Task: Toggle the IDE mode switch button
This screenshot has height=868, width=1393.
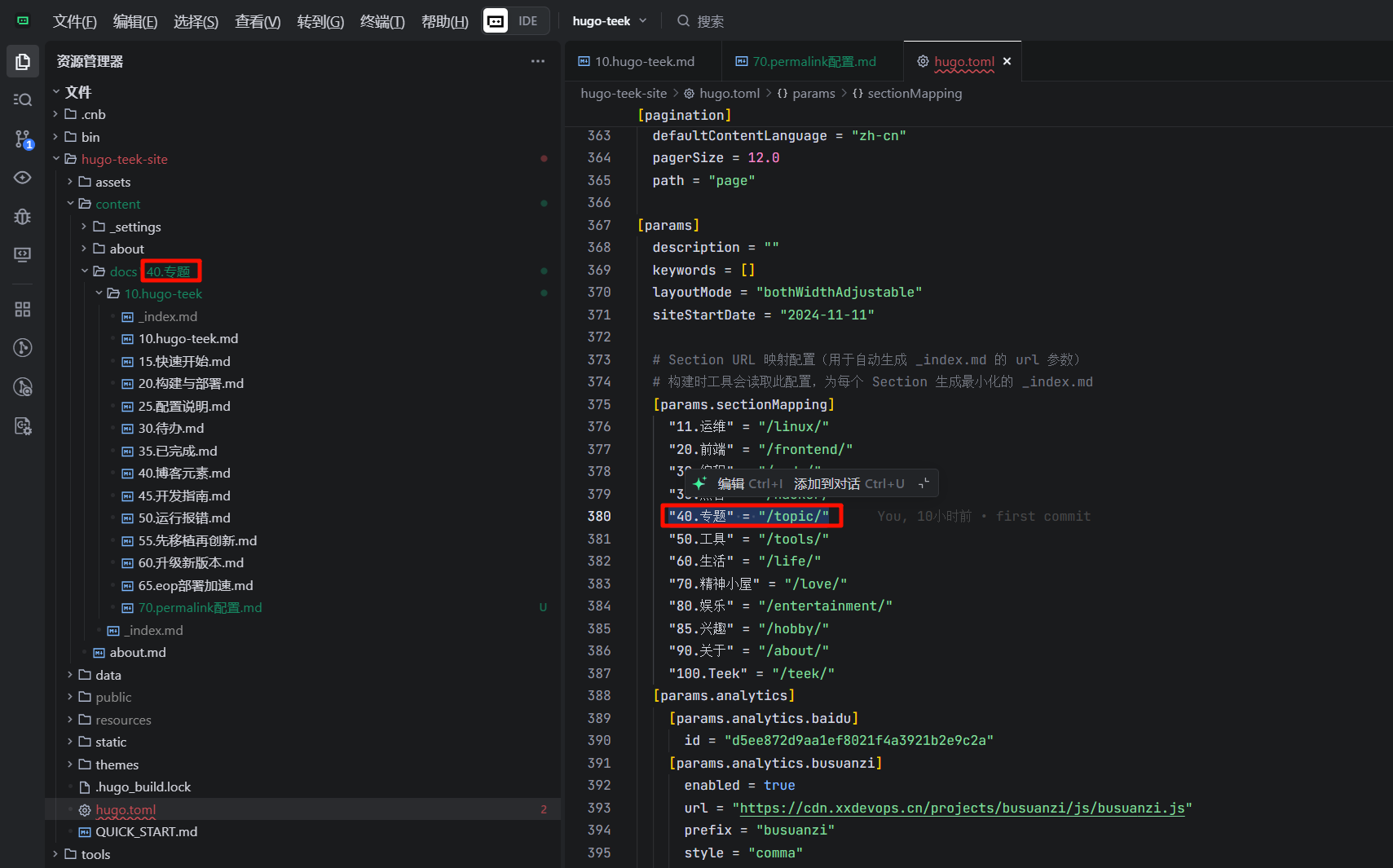Action: (516, 21)
